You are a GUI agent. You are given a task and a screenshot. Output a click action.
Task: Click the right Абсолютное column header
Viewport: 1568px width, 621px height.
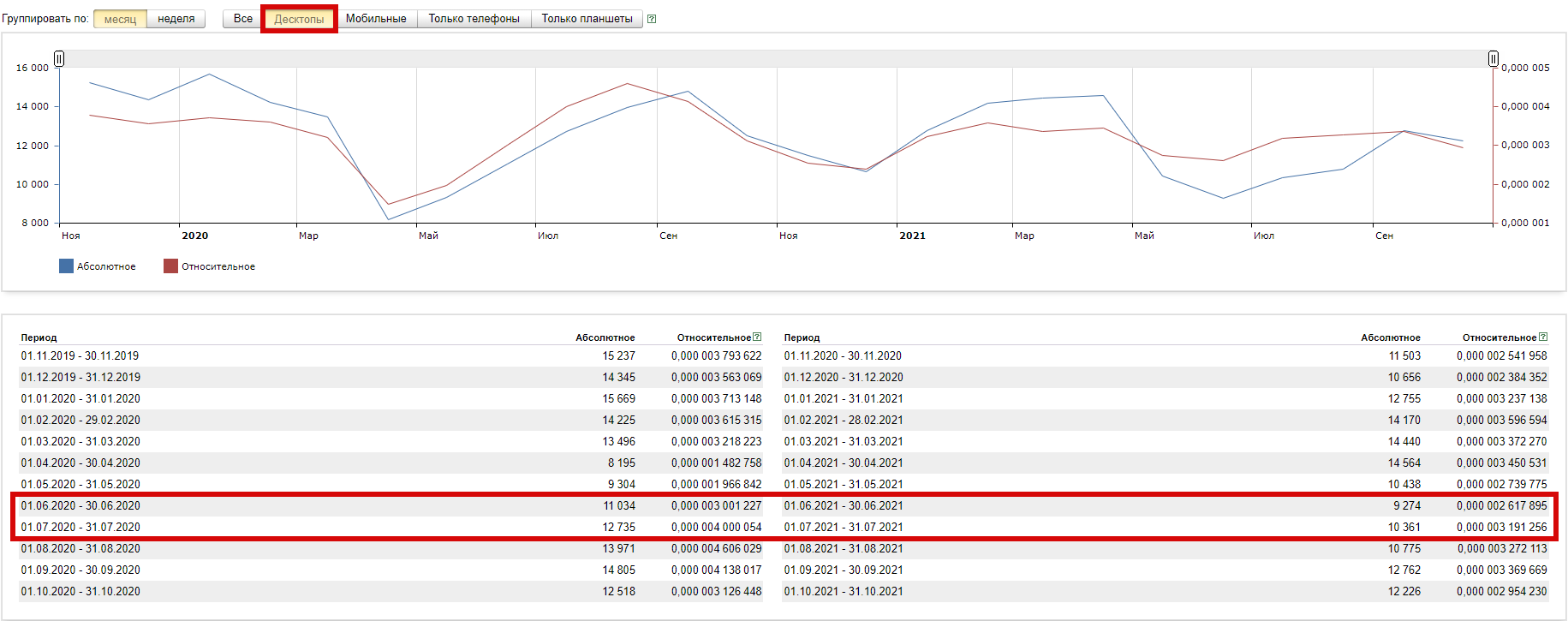coord(1391,337)
